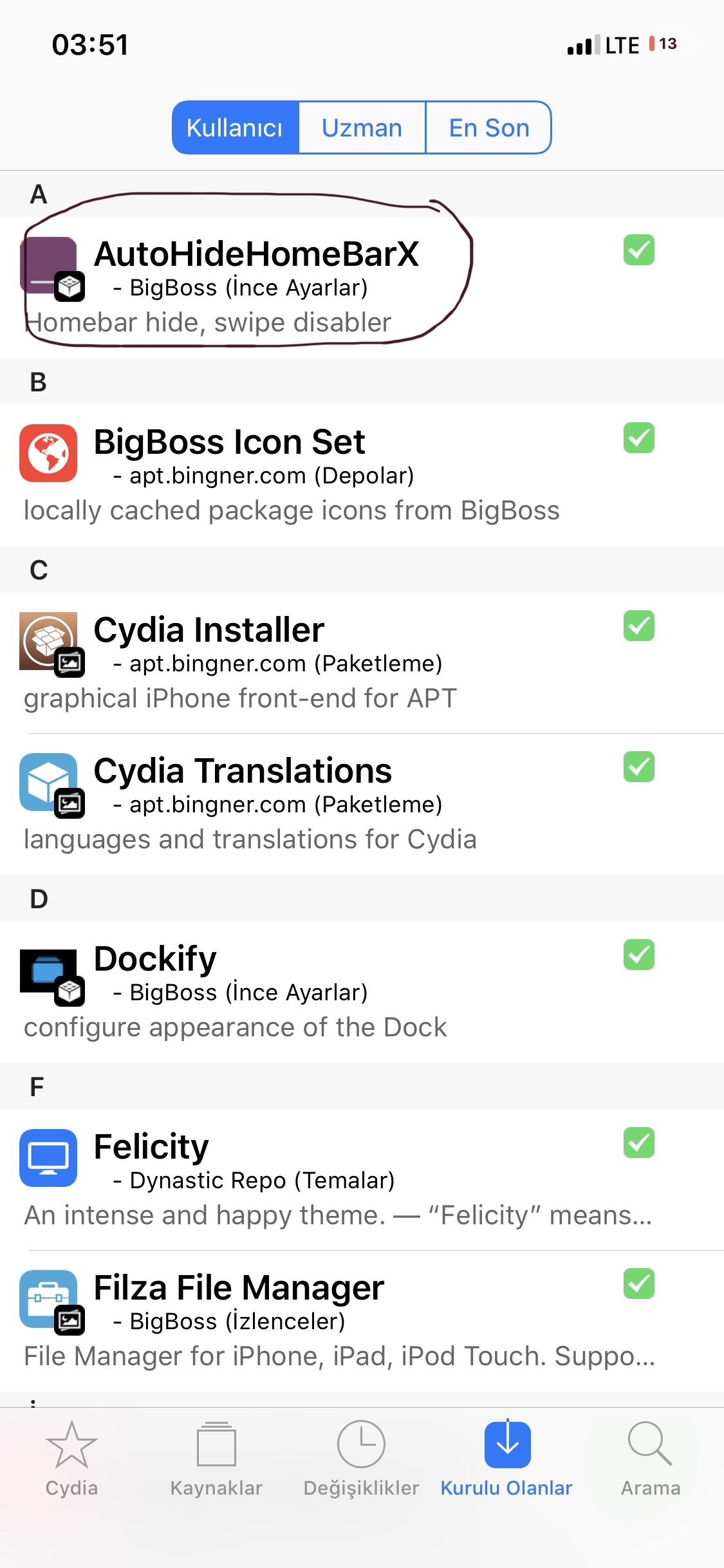724x1568 pixels.
Task: Open Değişiklikler clock icon tab
Action: (x=361, y=1444)
